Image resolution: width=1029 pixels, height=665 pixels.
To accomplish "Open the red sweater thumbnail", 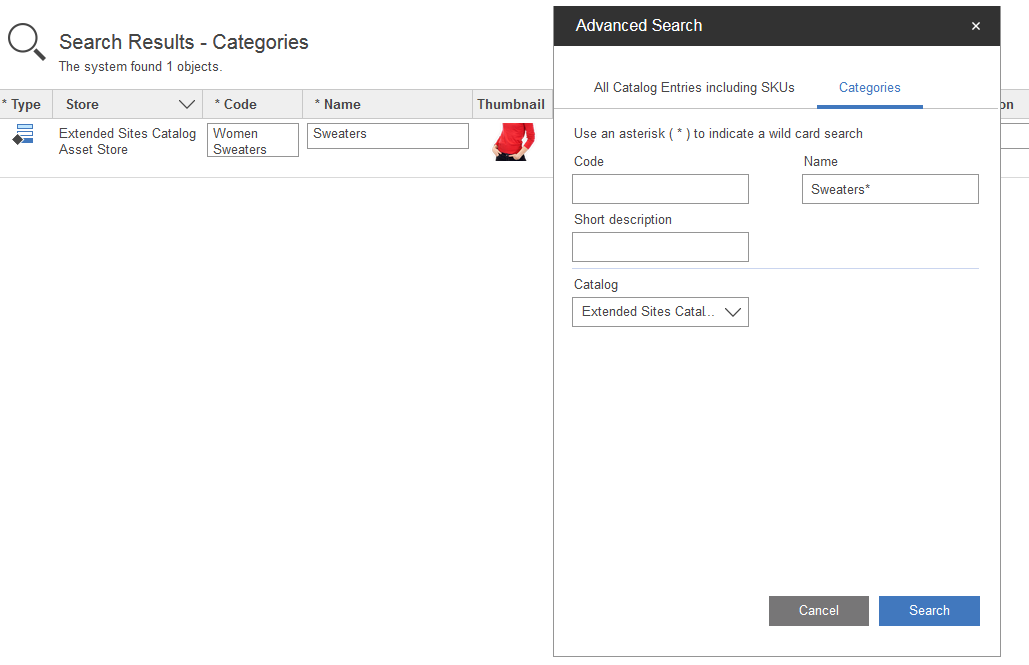I will pyautogui.click(x=511, y=141).
